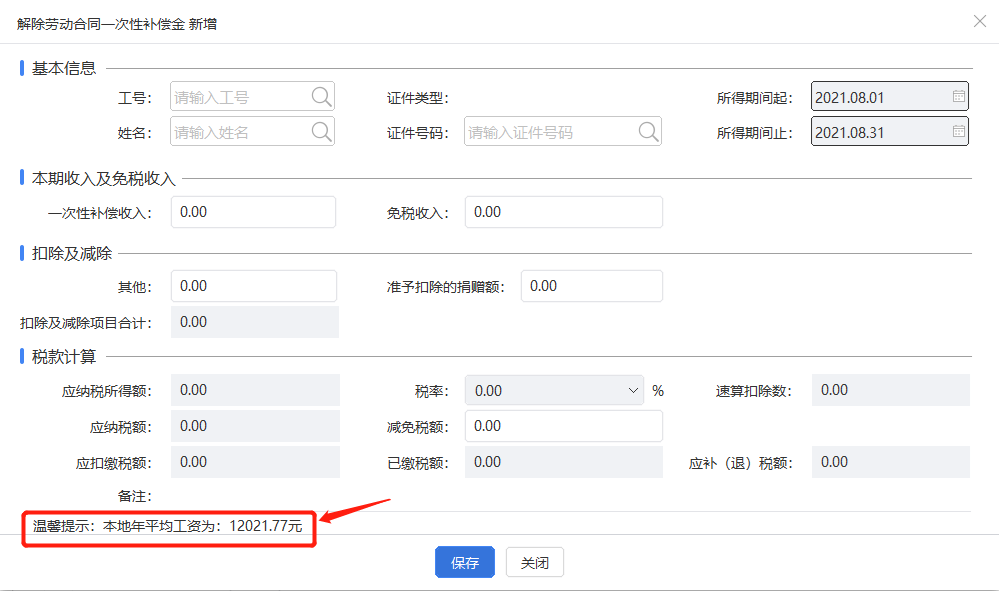This screenshot has width=999, height=591.
Task: Edit the 准予扣除的捐赠额 field
Action: tap(591, 286)
